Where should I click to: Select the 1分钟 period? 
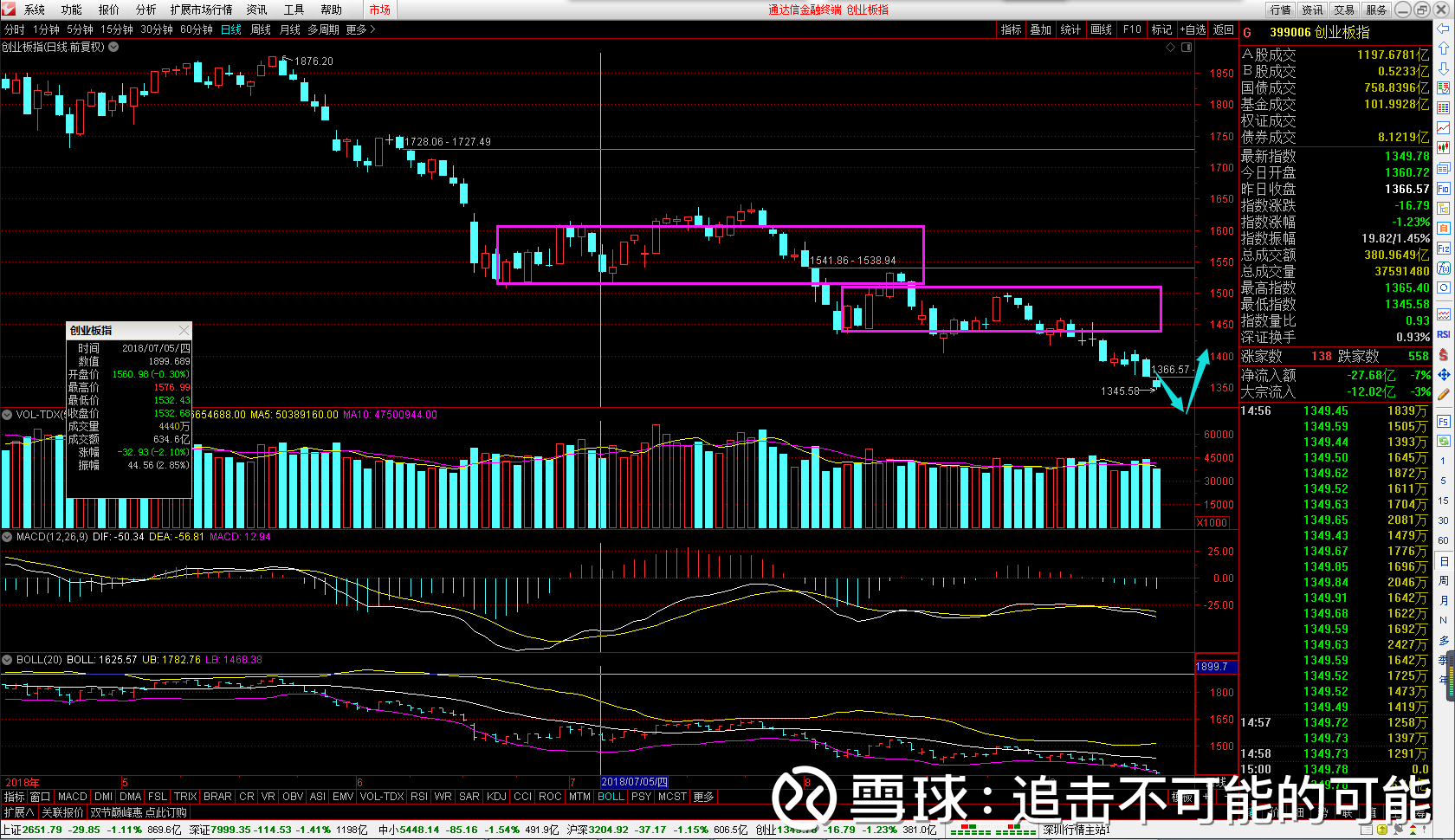(x=46, y=29)
